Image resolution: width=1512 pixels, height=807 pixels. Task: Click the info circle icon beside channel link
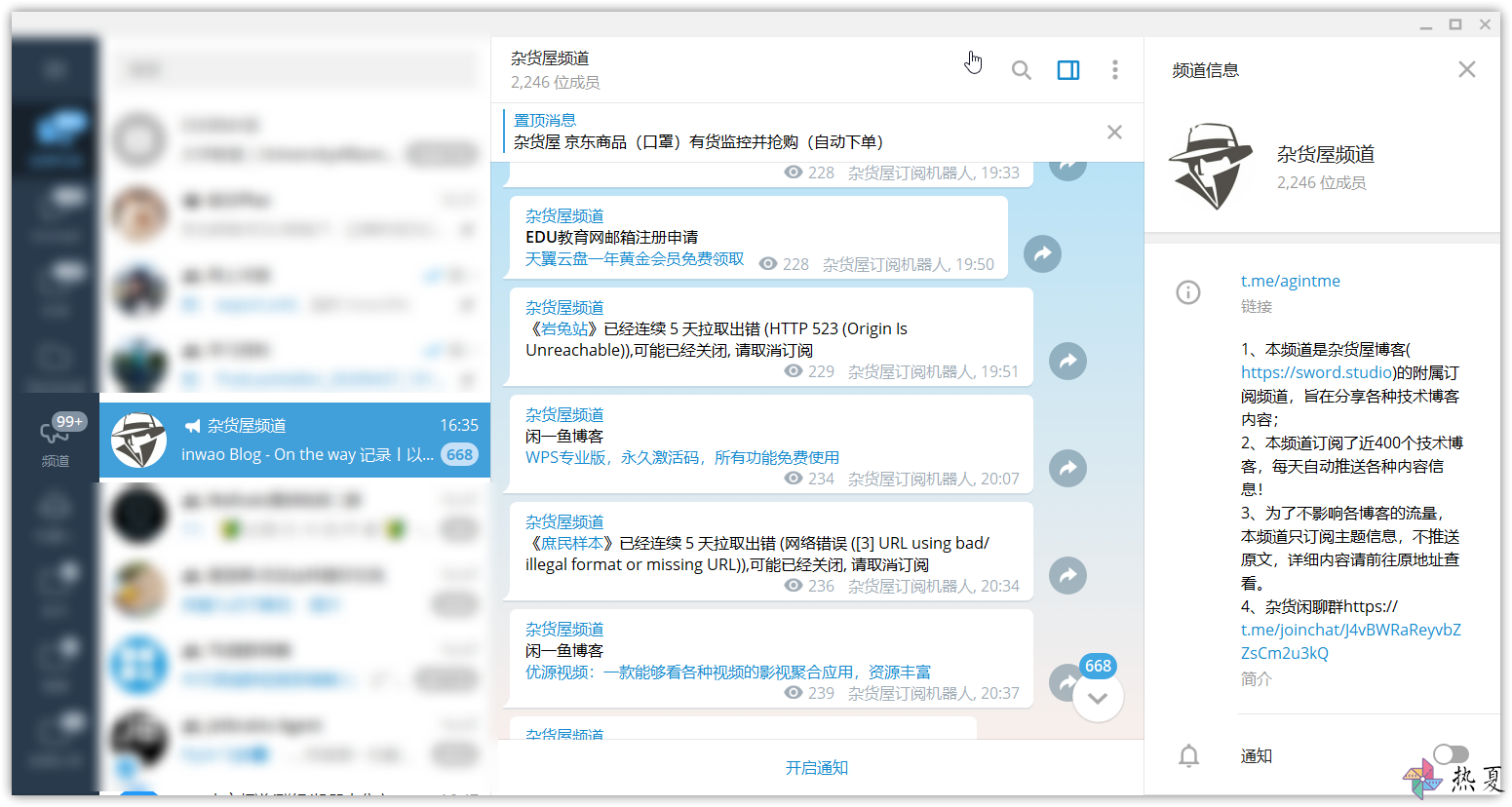tap(1188, 292)
